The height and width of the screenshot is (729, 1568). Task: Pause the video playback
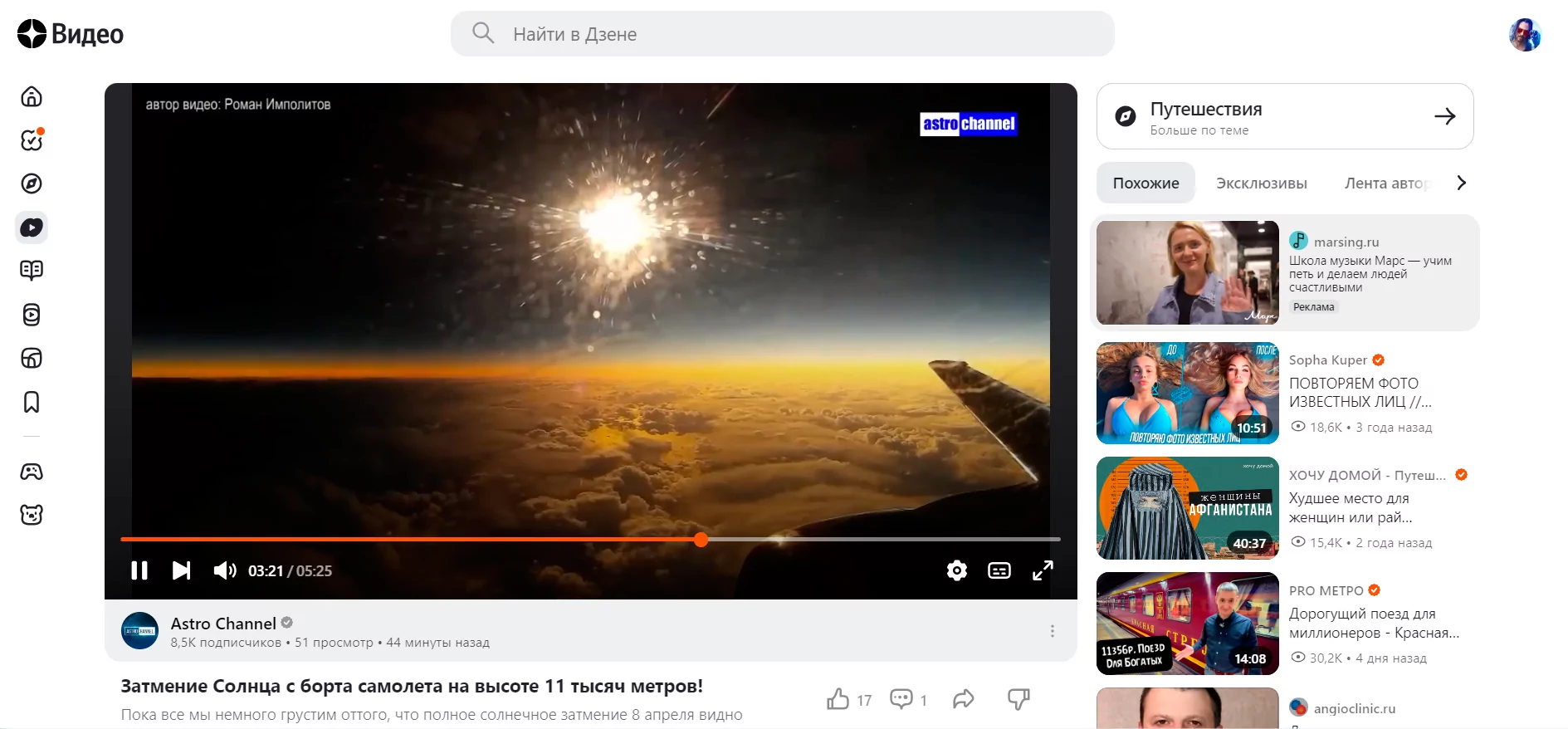click(139, 570)
